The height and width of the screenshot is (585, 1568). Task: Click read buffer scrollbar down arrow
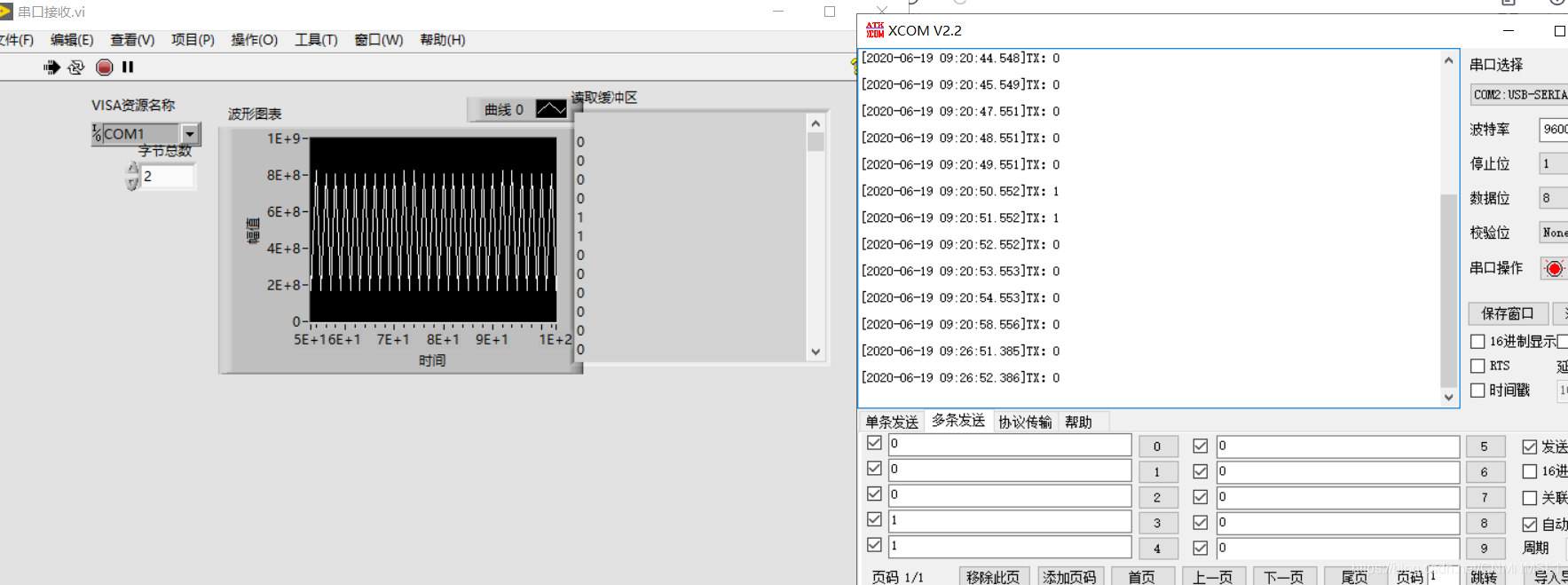tap(816, 352)
